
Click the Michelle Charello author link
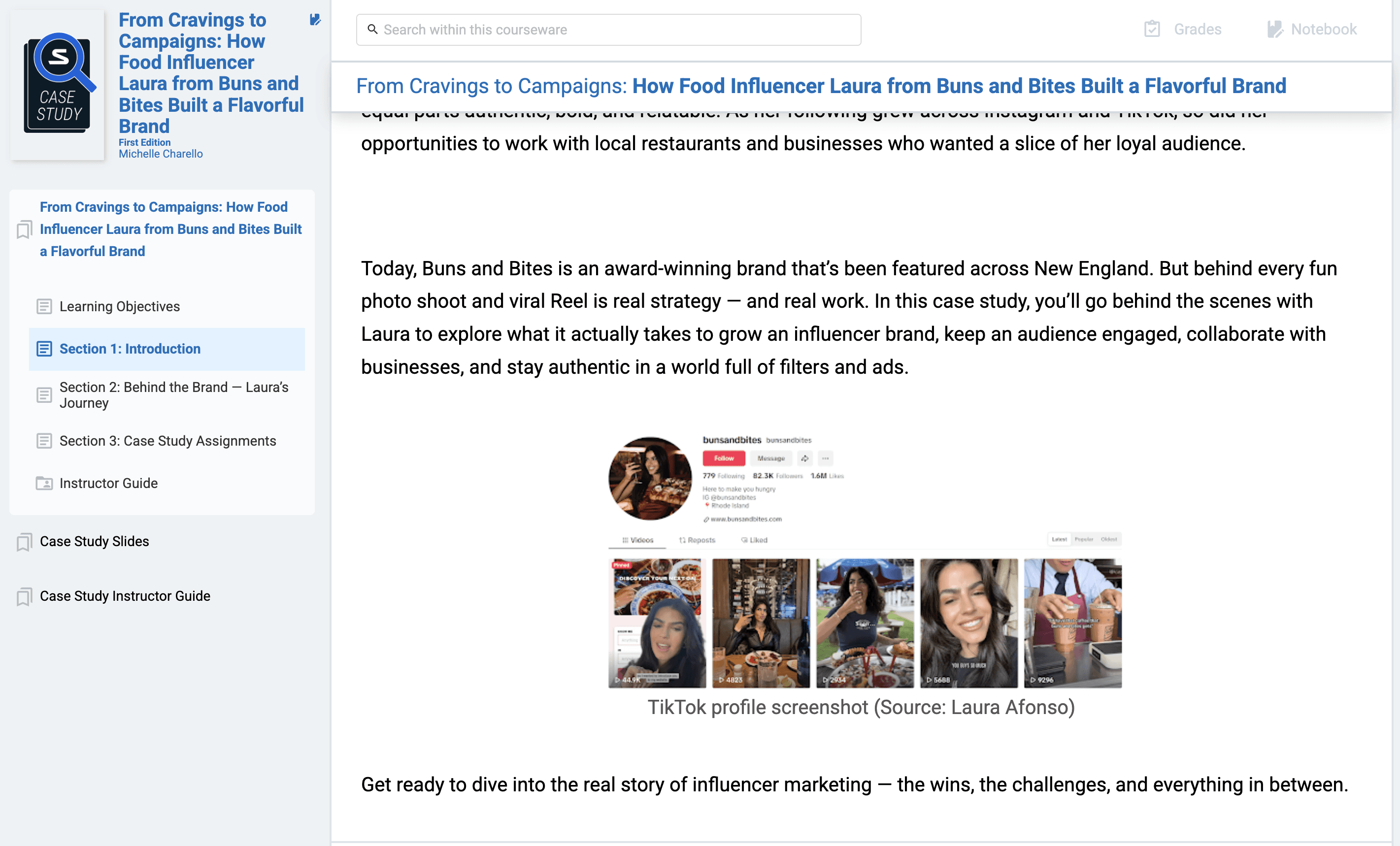pyautogui.click(x=160, y=154)
